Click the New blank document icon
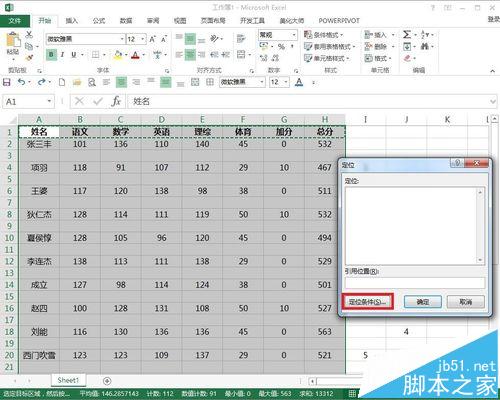 [62, 82]
